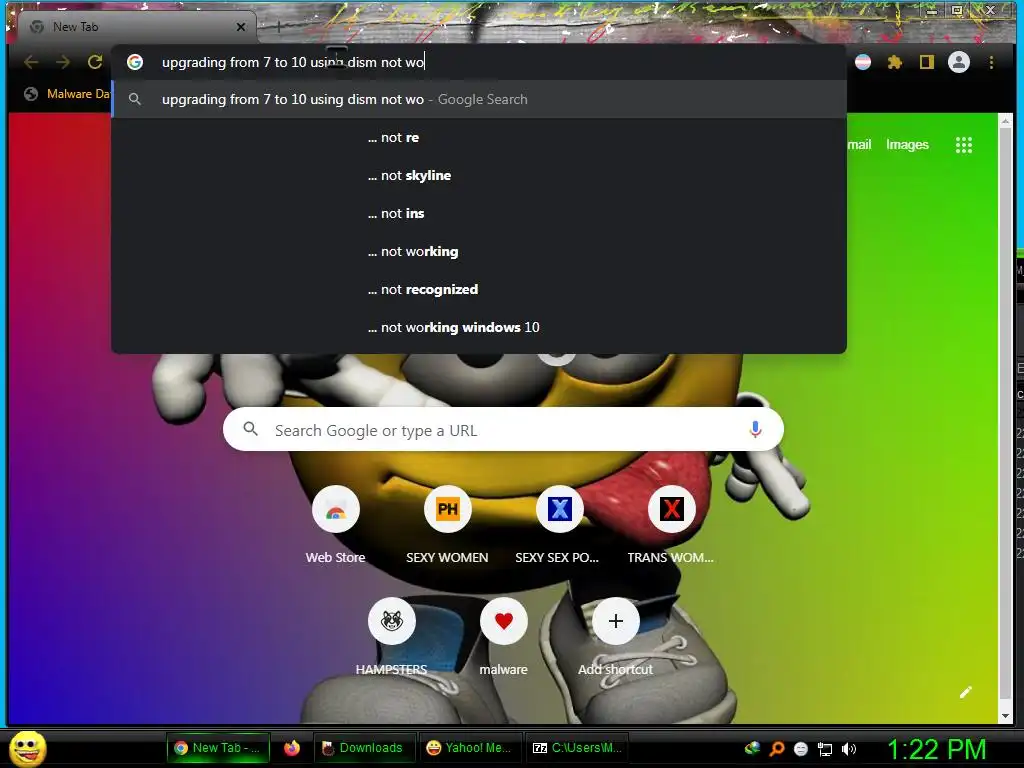Open the malware heart shortcut

pos(504,621)
